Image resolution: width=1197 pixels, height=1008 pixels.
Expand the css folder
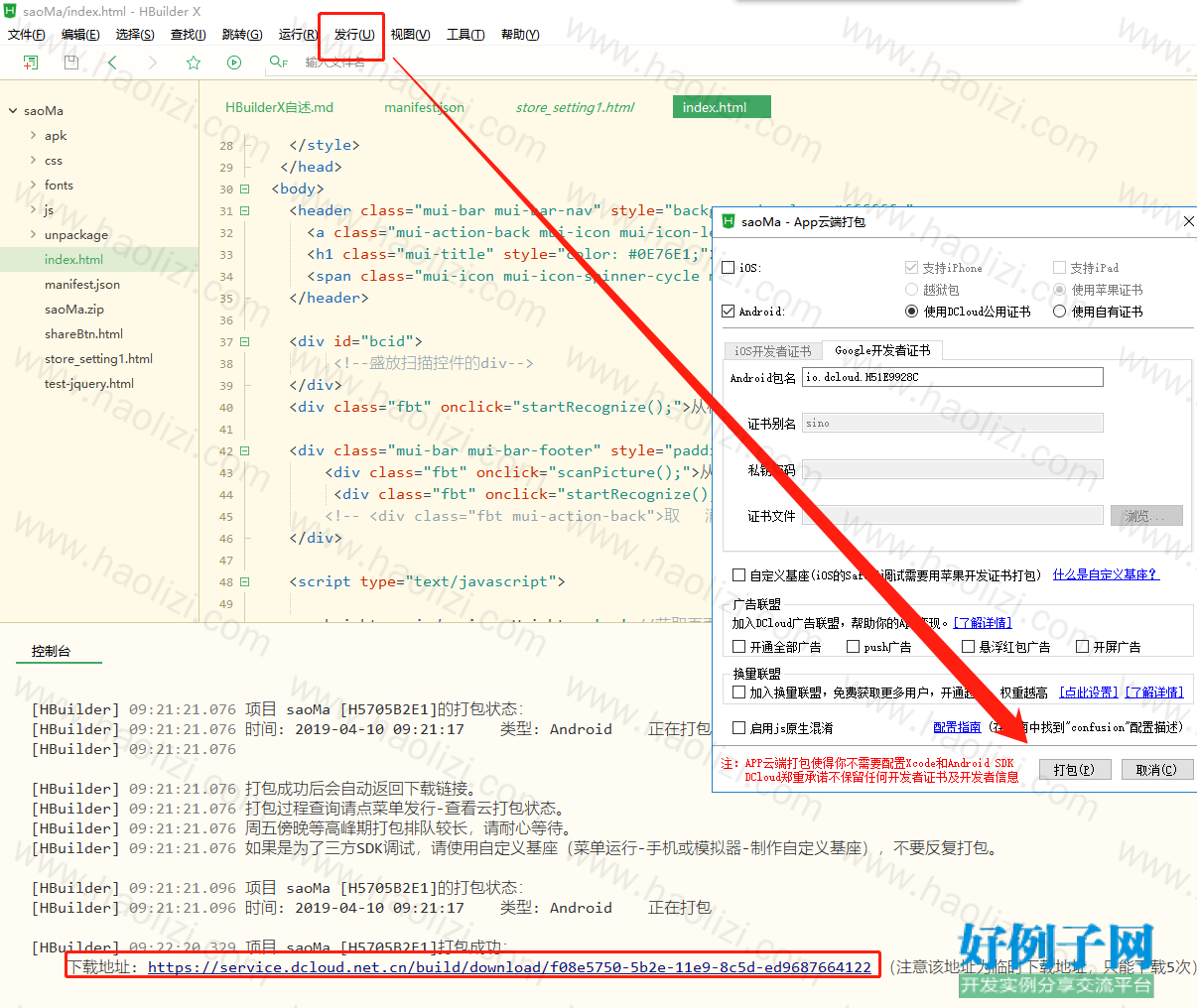[x=33, y=160]
